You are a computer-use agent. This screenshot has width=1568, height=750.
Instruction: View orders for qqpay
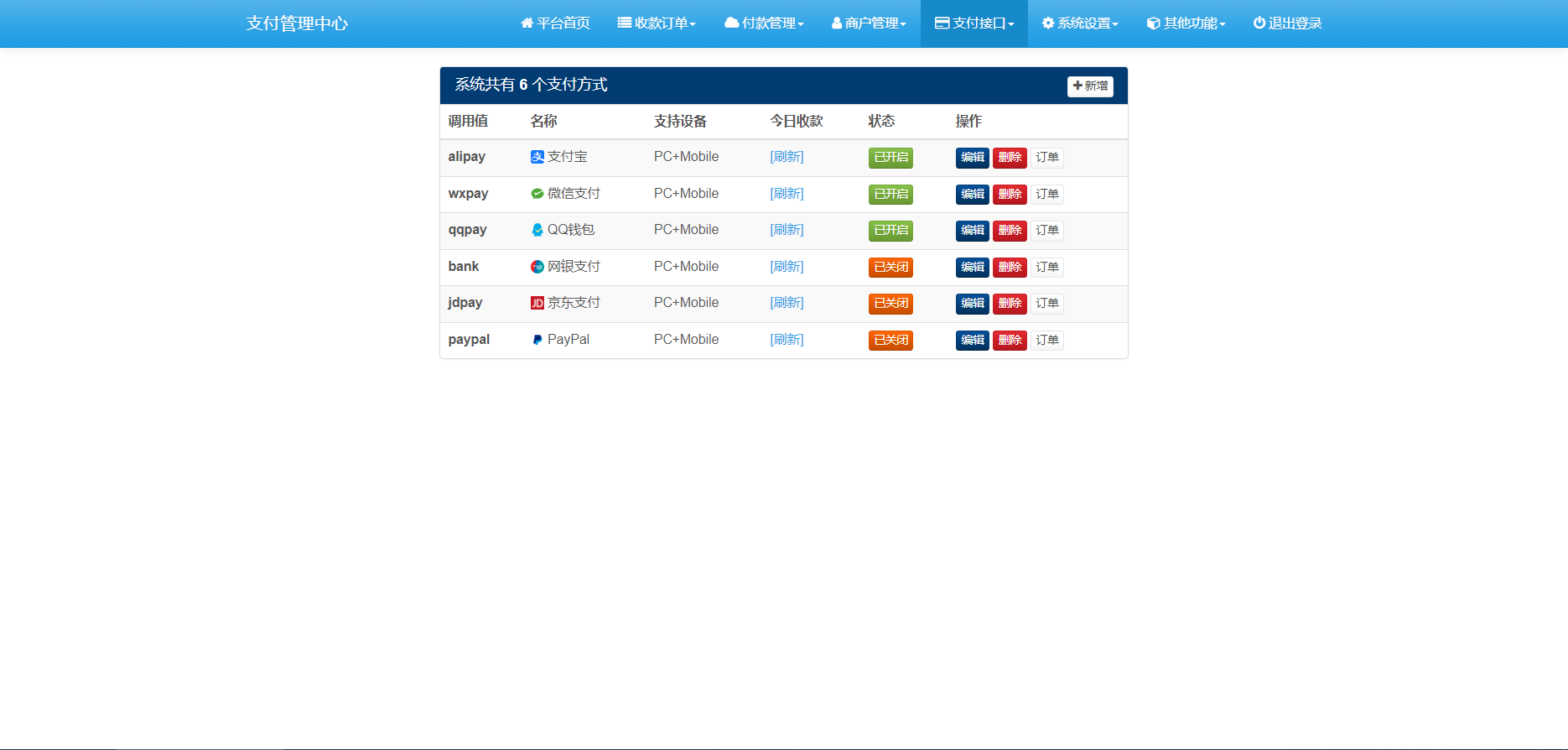click(x=1047, y=231)
